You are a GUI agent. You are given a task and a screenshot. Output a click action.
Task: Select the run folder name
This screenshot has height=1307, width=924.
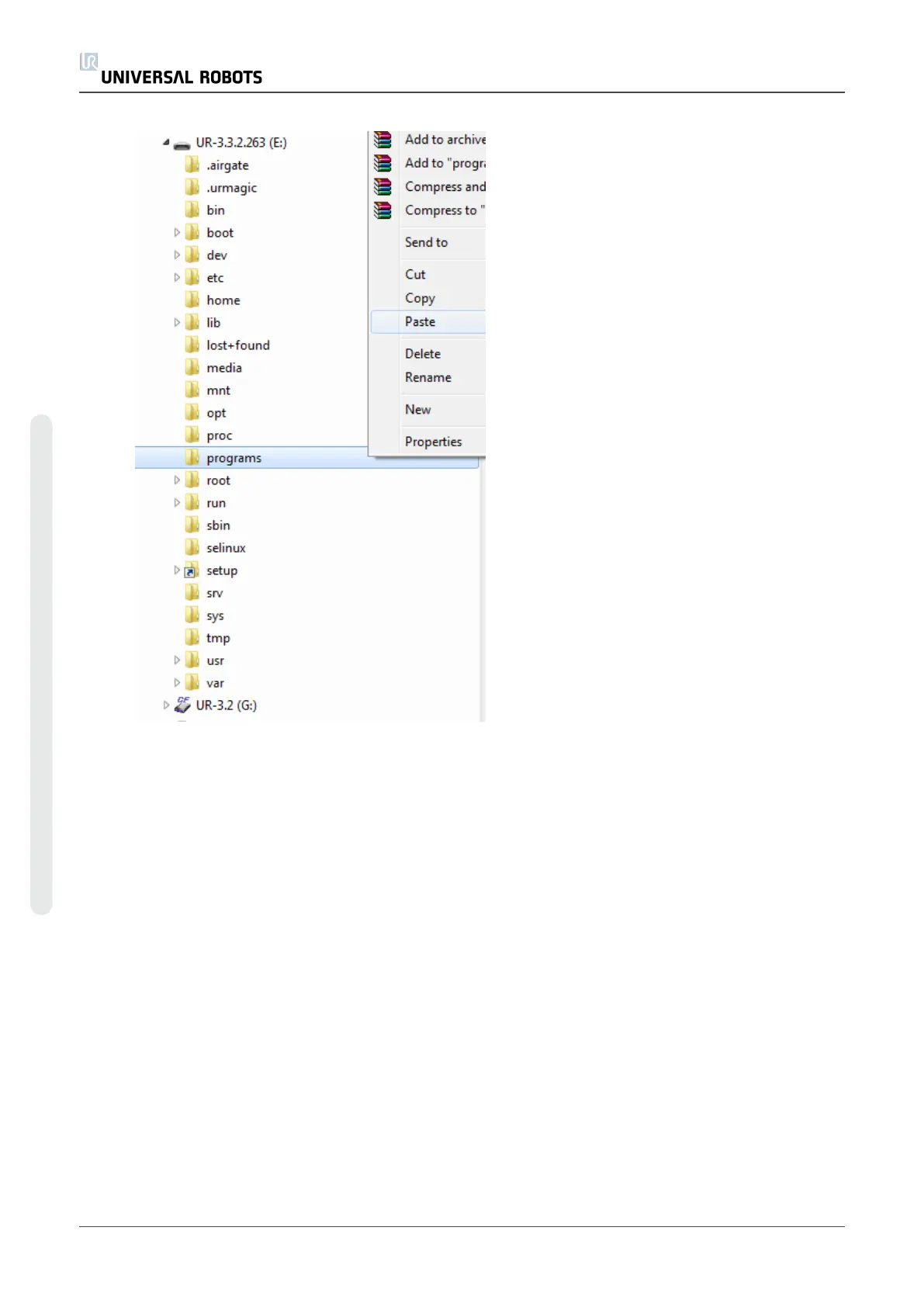pyautogui.click(x=216, y=503)
